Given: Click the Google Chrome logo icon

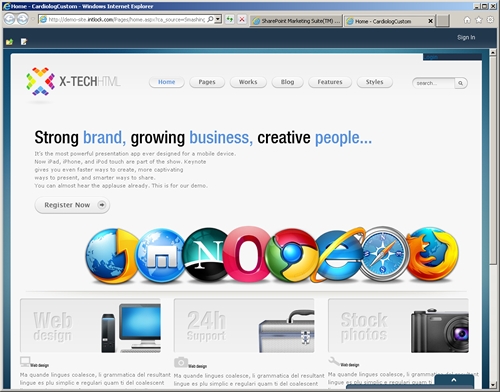Looking at the screenshot, I should coord(292,255).
